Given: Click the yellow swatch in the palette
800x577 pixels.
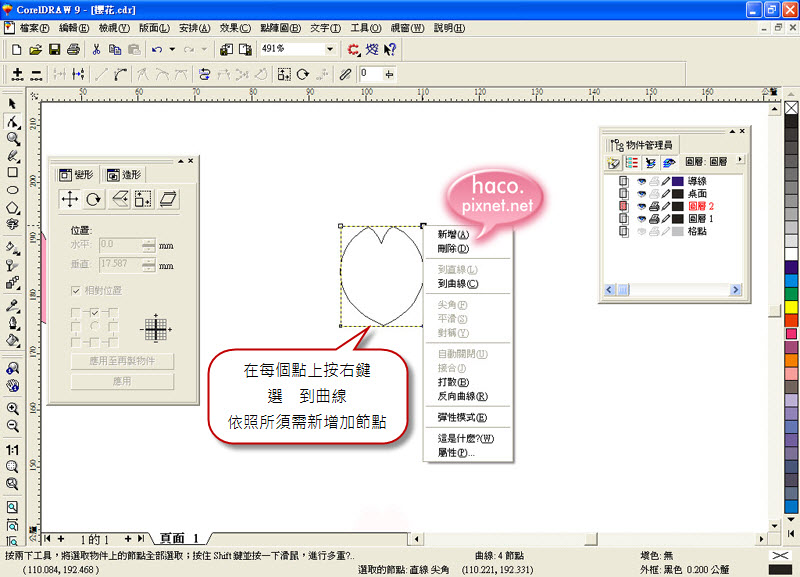Looking at the screenshot, I should point(791,307).
